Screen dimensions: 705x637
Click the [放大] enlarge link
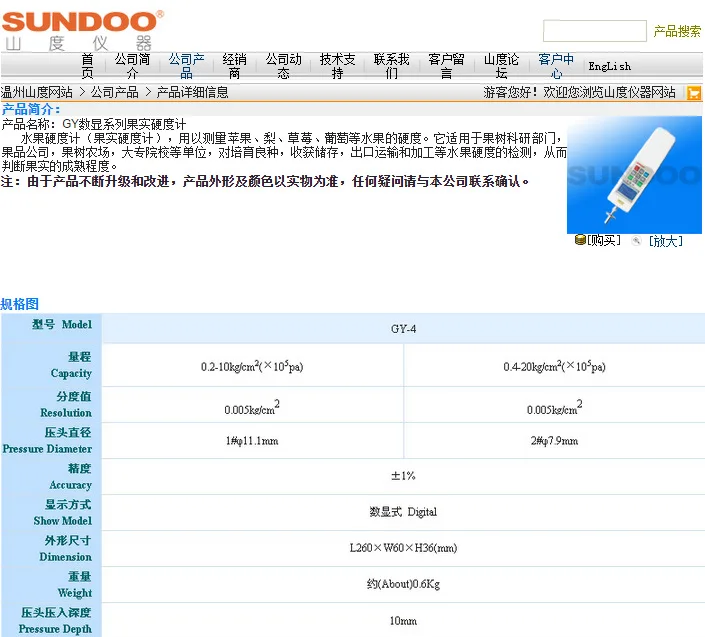[665, 241]
